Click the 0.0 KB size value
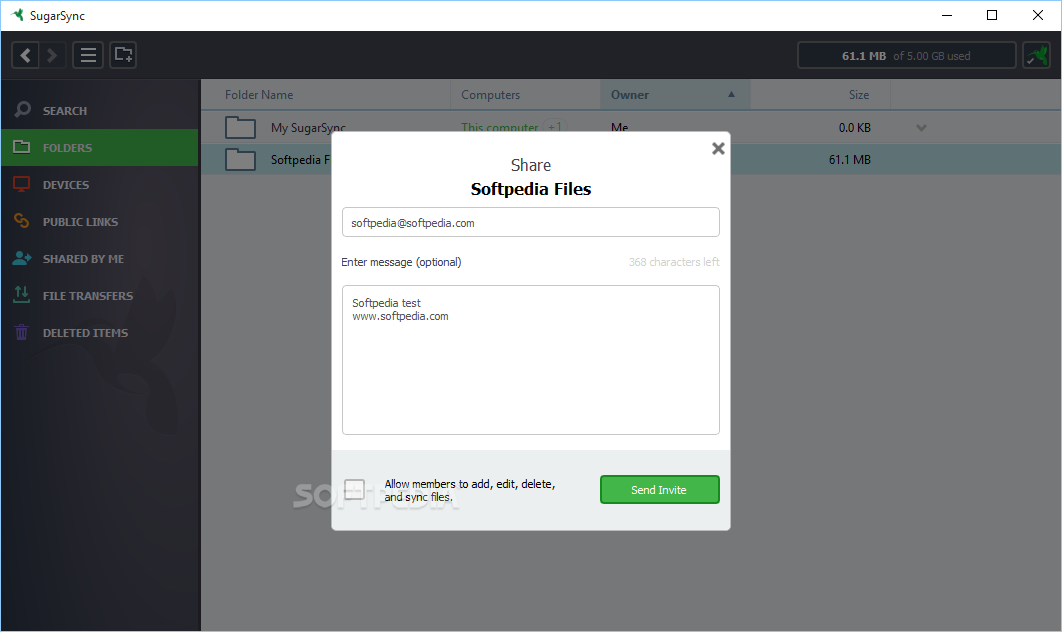The image size is (1062, 632). tap(854, 127)
